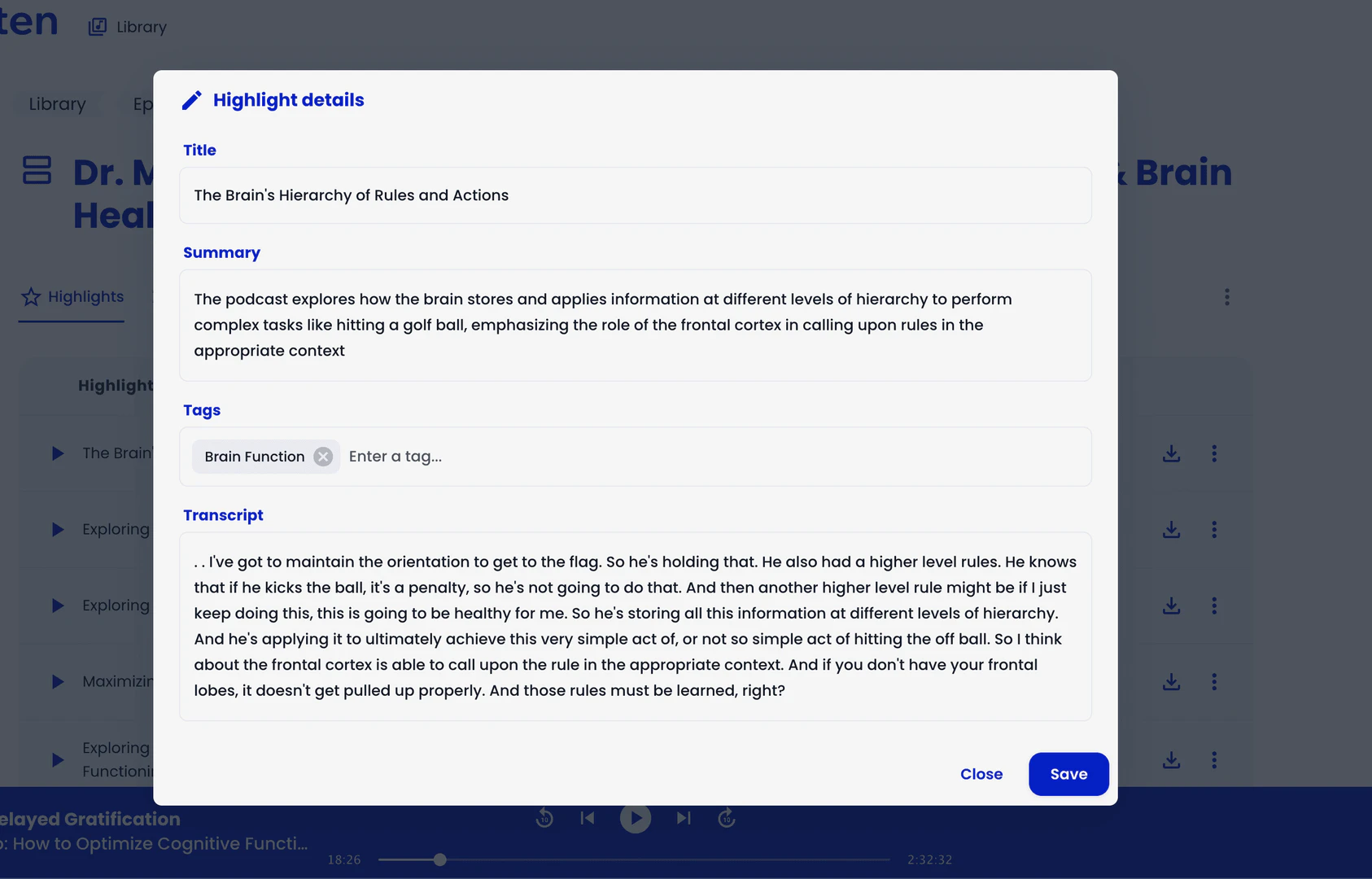Open Library from the top navigation
1372x879 pixels.
pos(128,27)
